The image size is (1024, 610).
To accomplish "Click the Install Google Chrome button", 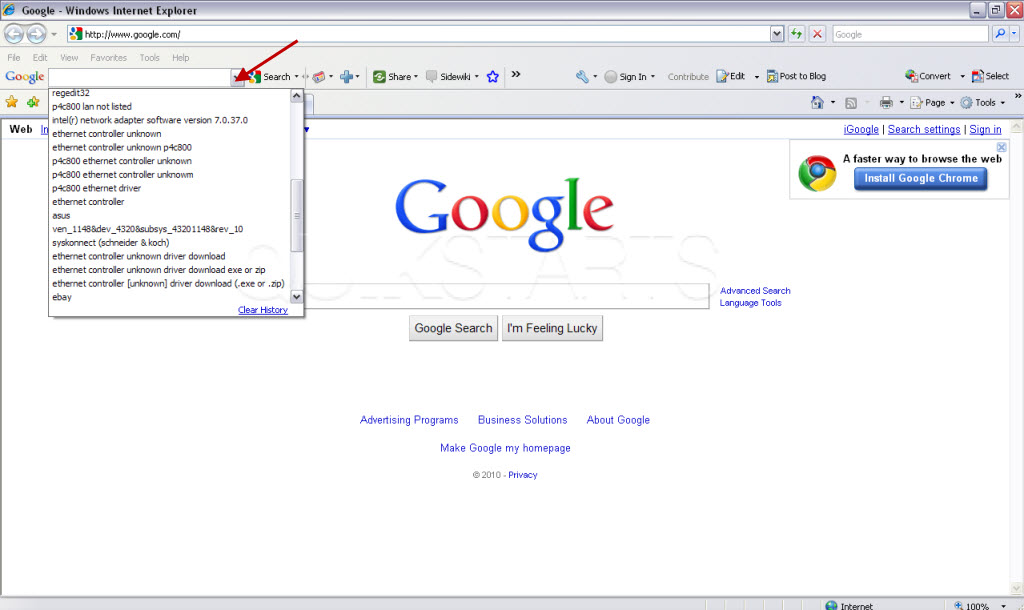I will point(921,178).
